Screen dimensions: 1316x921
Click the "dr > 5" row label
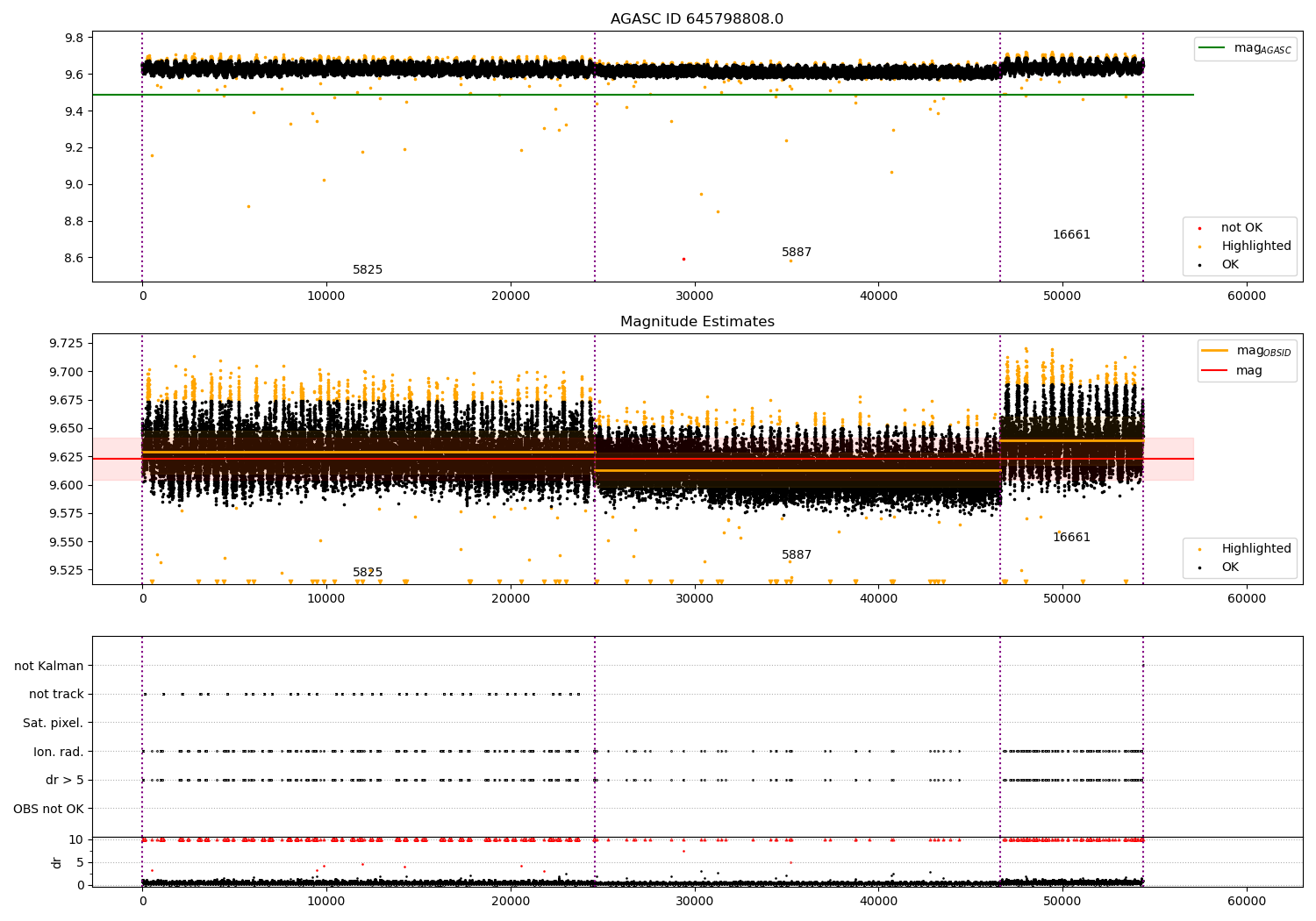tap(65, 781)
